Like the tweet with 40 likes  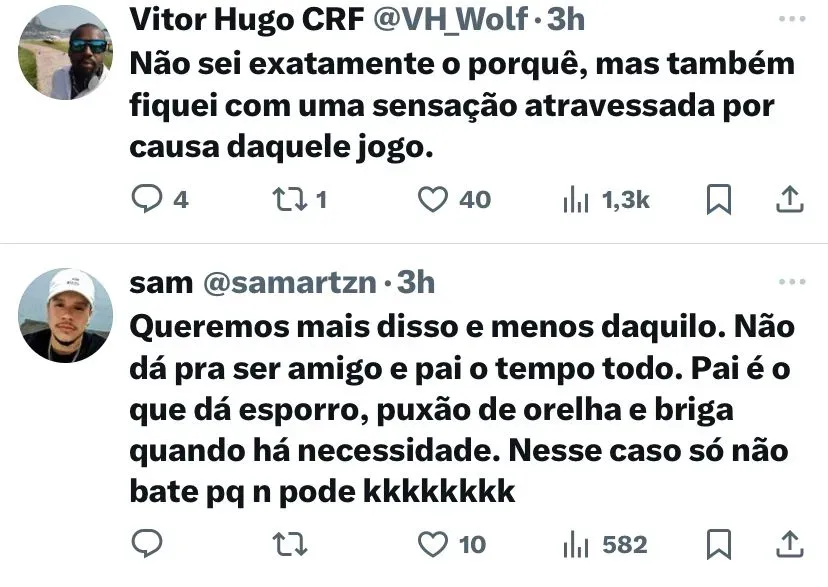454,200
